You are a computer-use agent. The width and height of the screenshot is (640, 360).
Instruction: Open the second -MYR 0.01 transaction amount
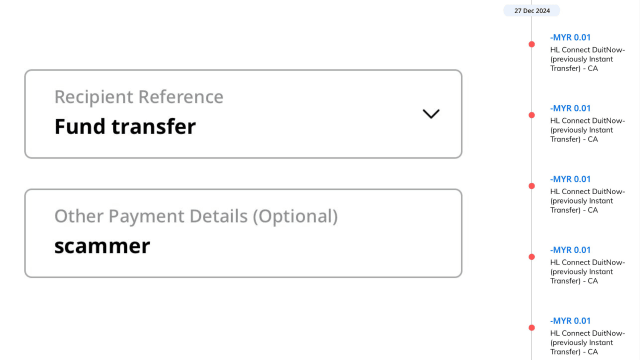(570, 108)
